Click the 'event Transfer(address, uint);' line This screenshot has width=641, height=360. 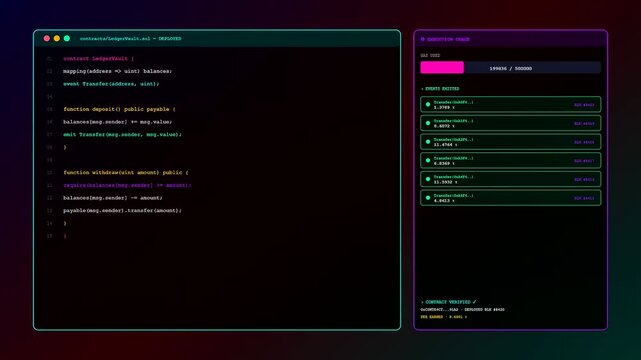pyautogui.click(x=111, y=84)
